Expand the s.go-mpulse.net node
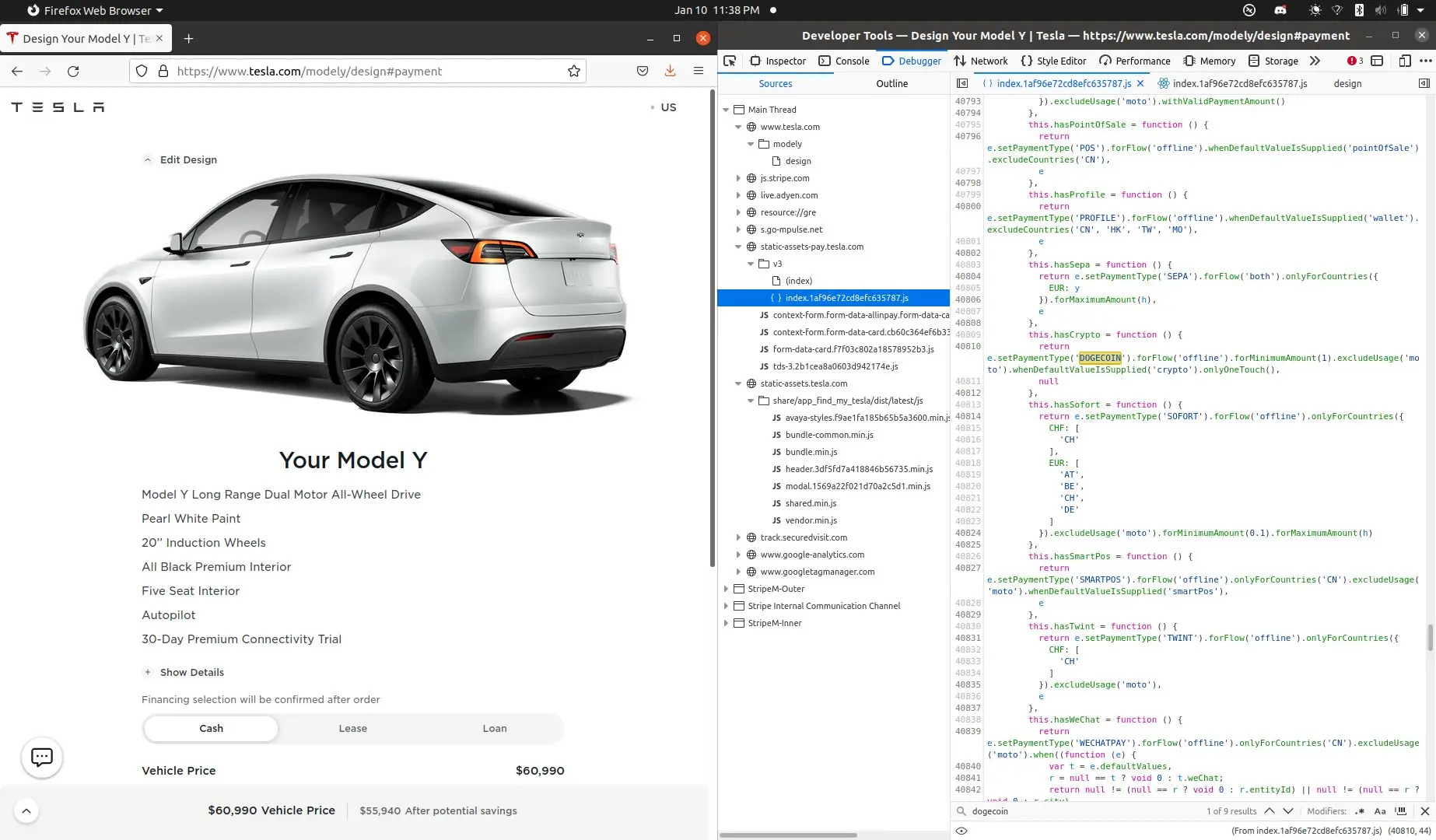Image resolution: width=1436 pixels, height=840 pixels. point(738,229)
